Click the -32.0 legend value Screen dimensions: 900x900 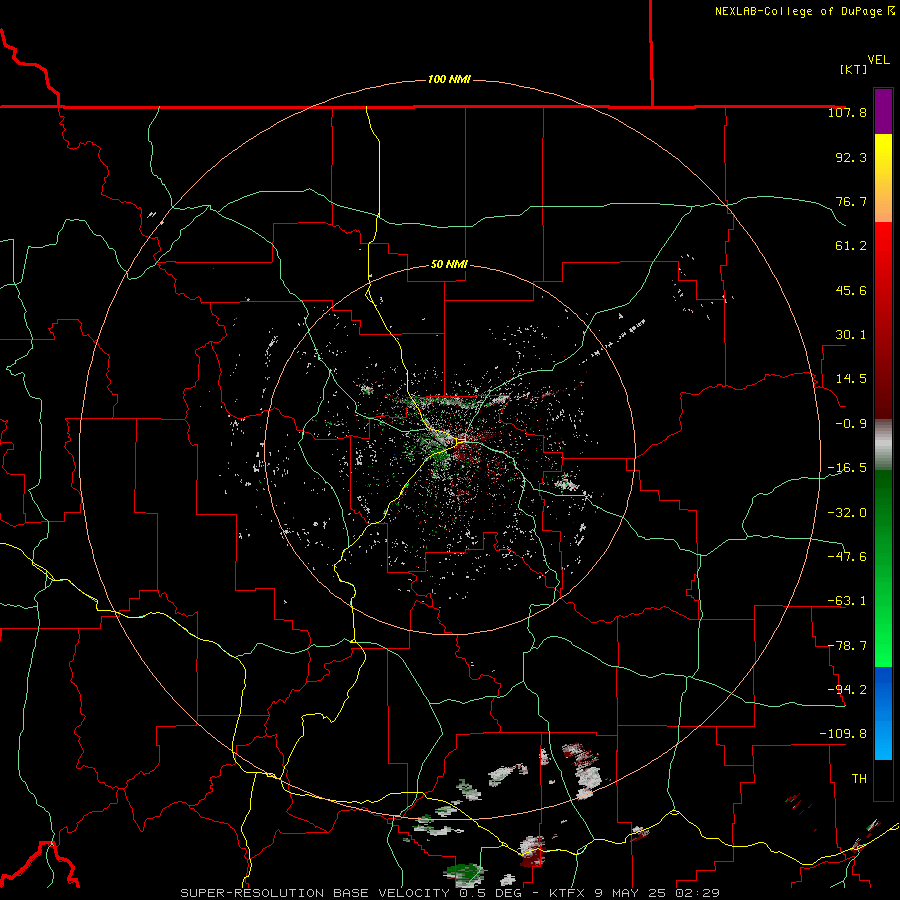(847, 513)
